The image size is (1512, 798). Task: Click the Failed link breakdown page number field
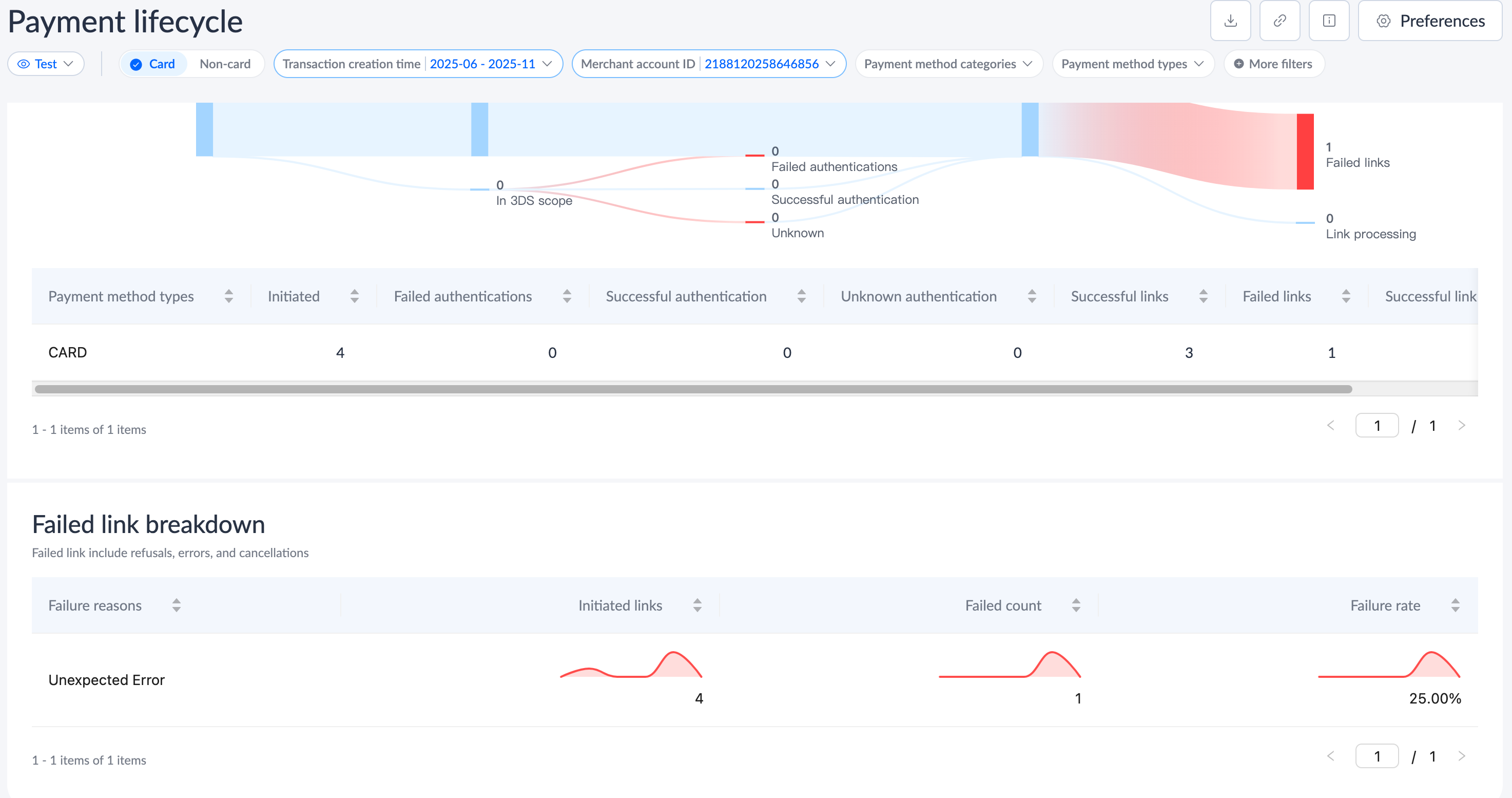coord(1377,756)
